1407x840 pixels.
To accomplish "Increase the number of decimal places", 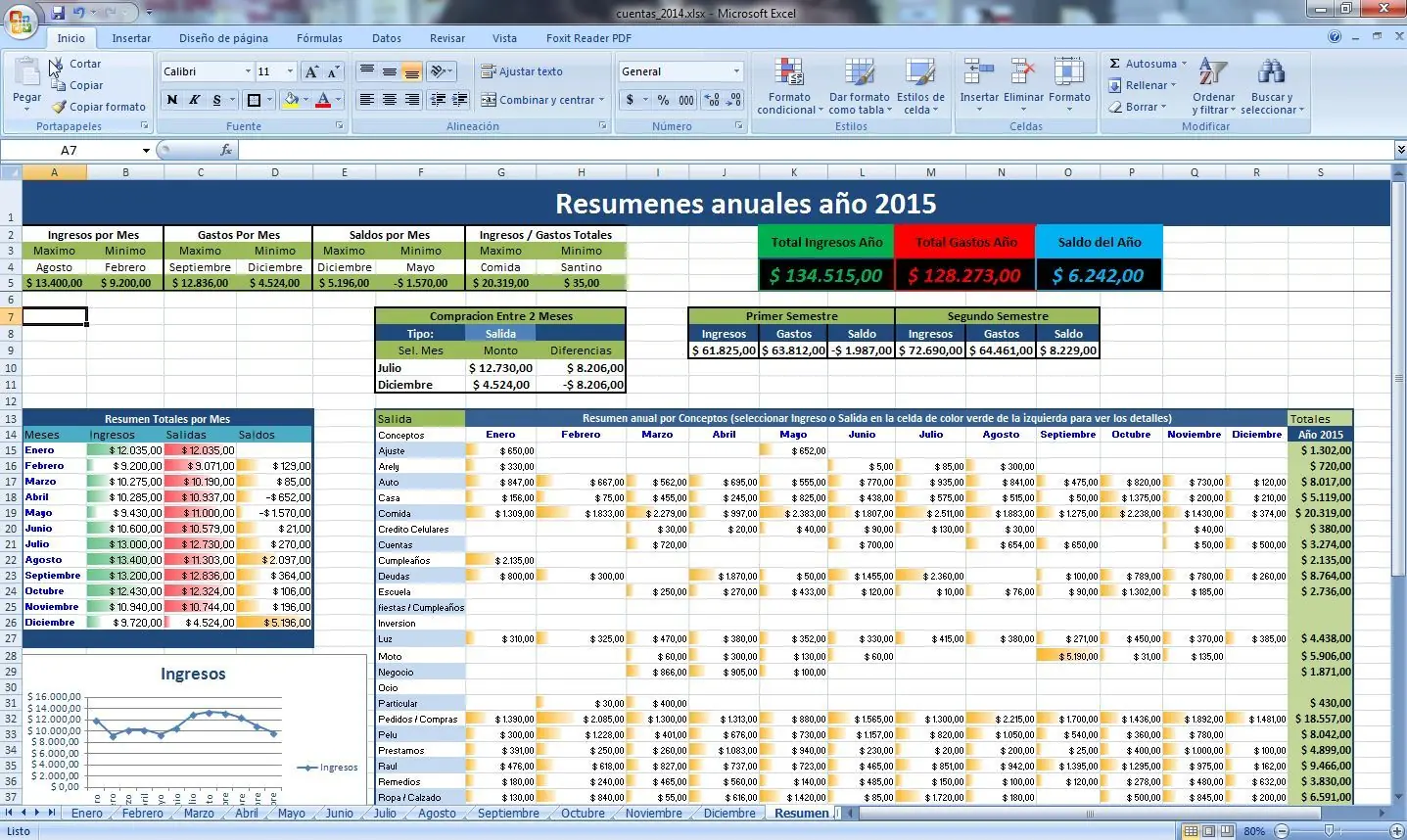I will [x=713, y=100].
